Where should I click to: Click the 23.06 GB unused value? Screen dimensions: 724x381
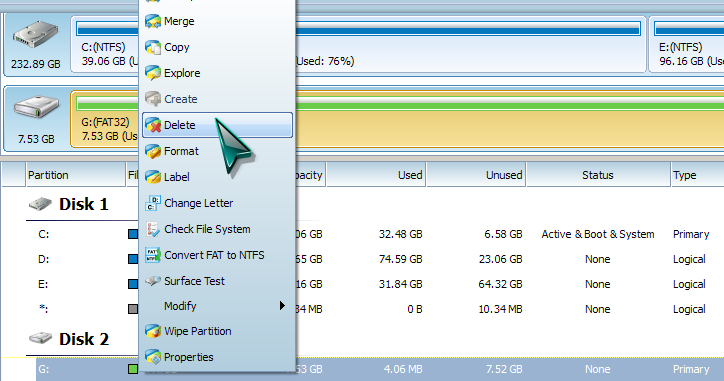point(501,259)
